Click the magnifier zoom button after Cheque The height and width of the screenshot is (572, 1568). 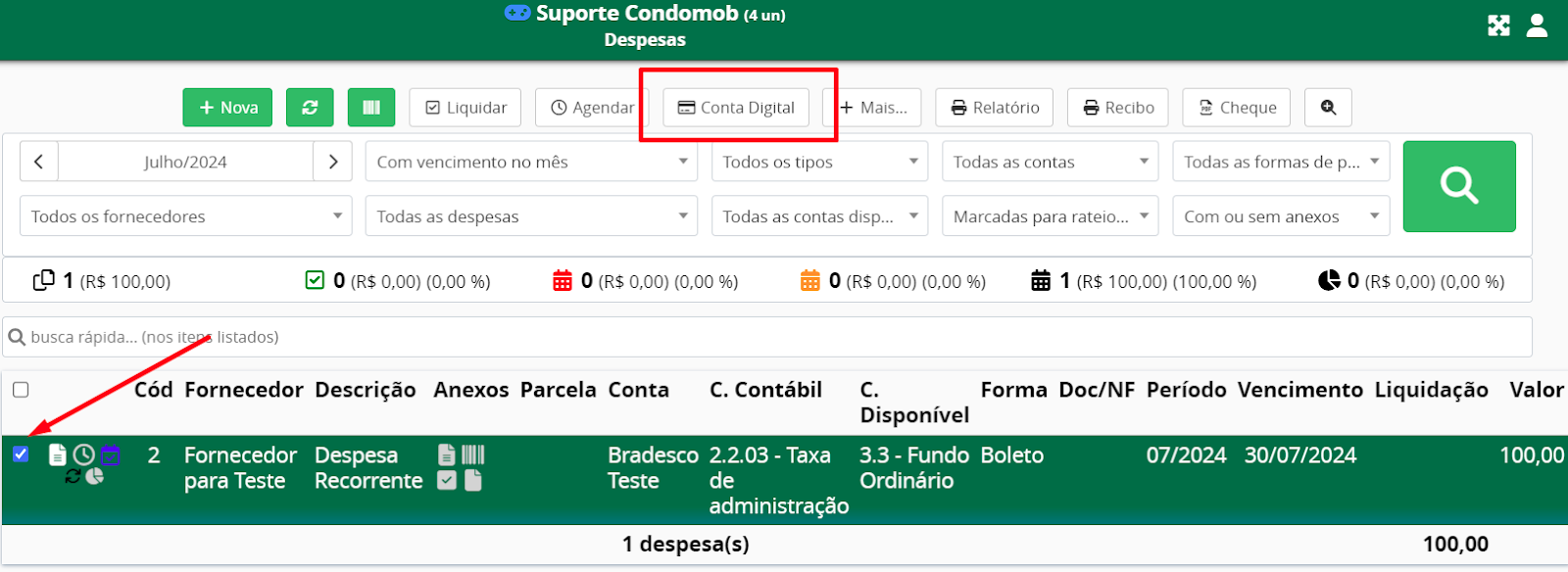(x=1328, y=108)
